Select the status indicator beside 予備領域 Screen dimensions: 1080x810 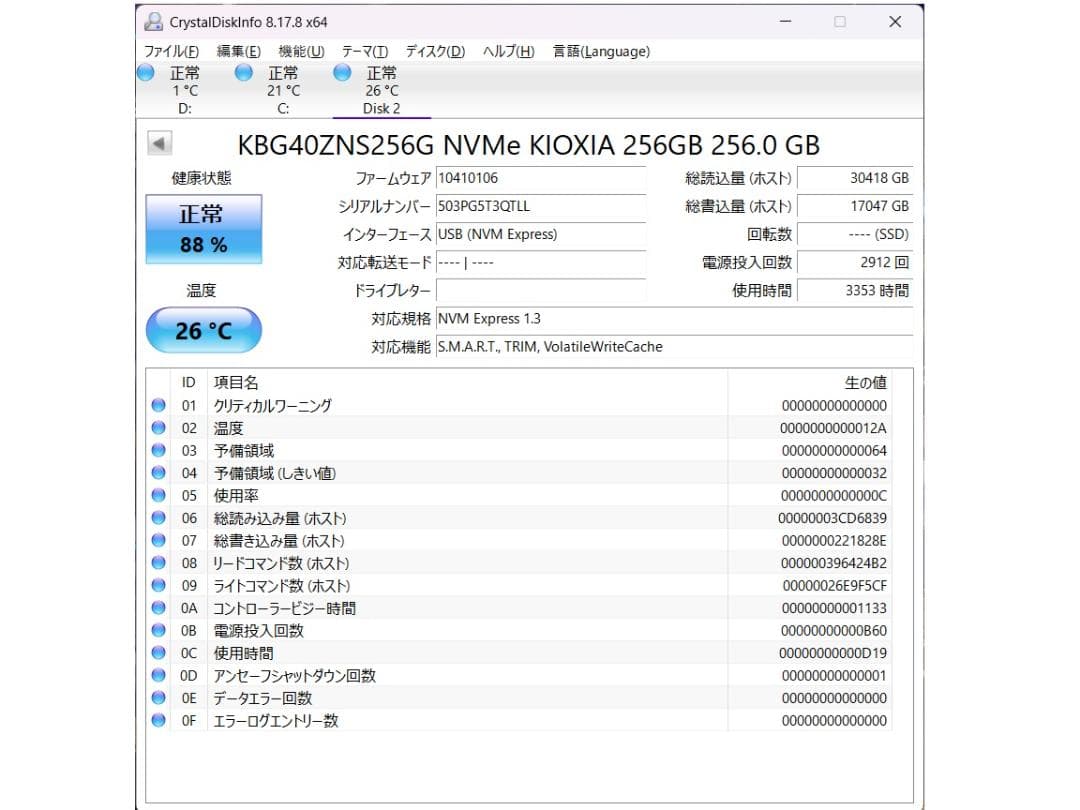coord(158,450)
